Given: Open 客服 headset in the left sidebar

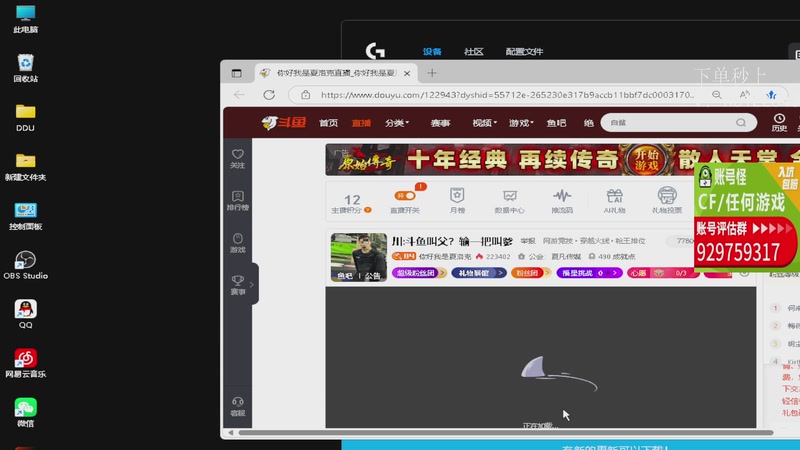Looking at the screenshot, I should click(x=238, y=407).
